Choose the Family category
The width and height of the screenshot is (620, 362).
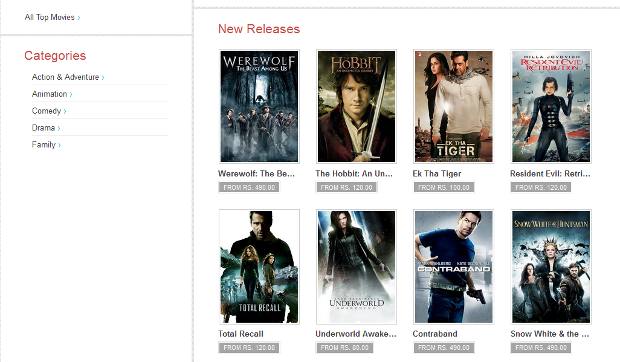(x=46, y=145)
